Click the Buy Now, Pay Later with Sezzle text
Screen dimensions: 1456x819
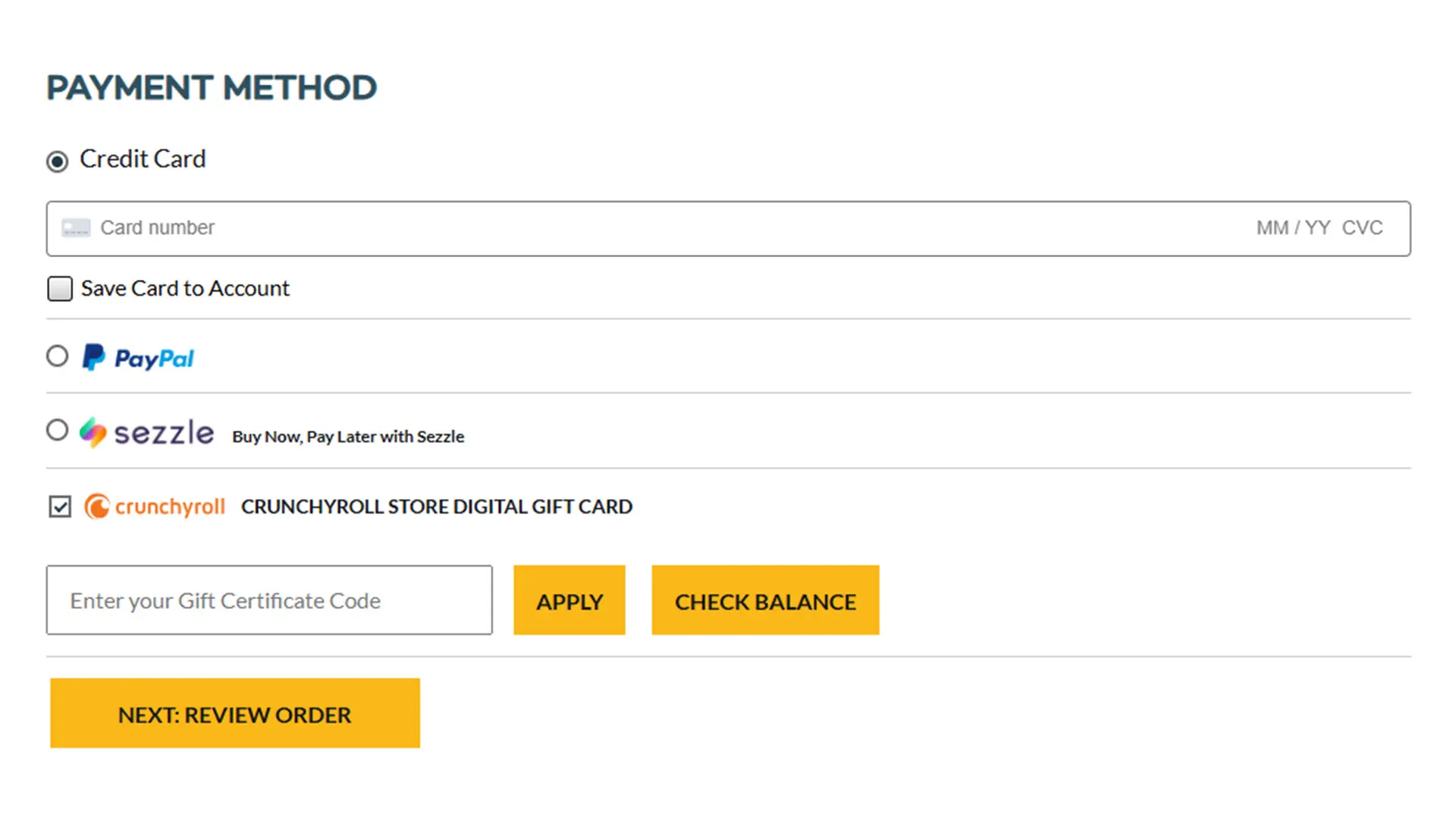tap(348, 436)
